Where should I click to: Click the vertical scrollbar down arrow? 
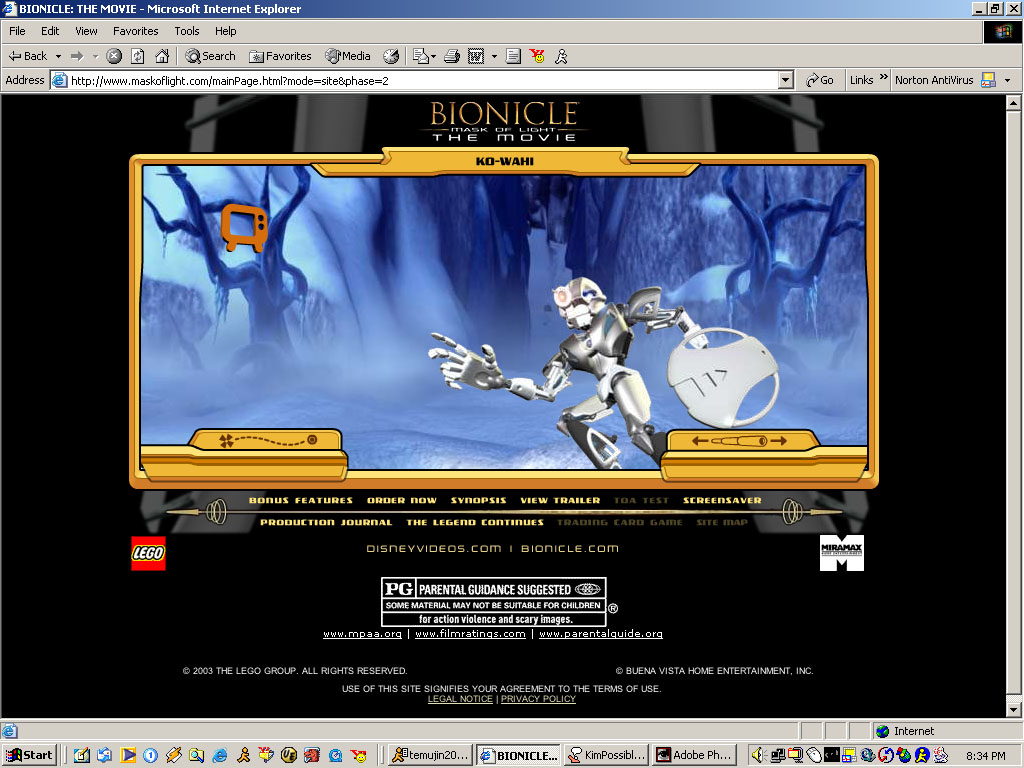pos(1014,709)
